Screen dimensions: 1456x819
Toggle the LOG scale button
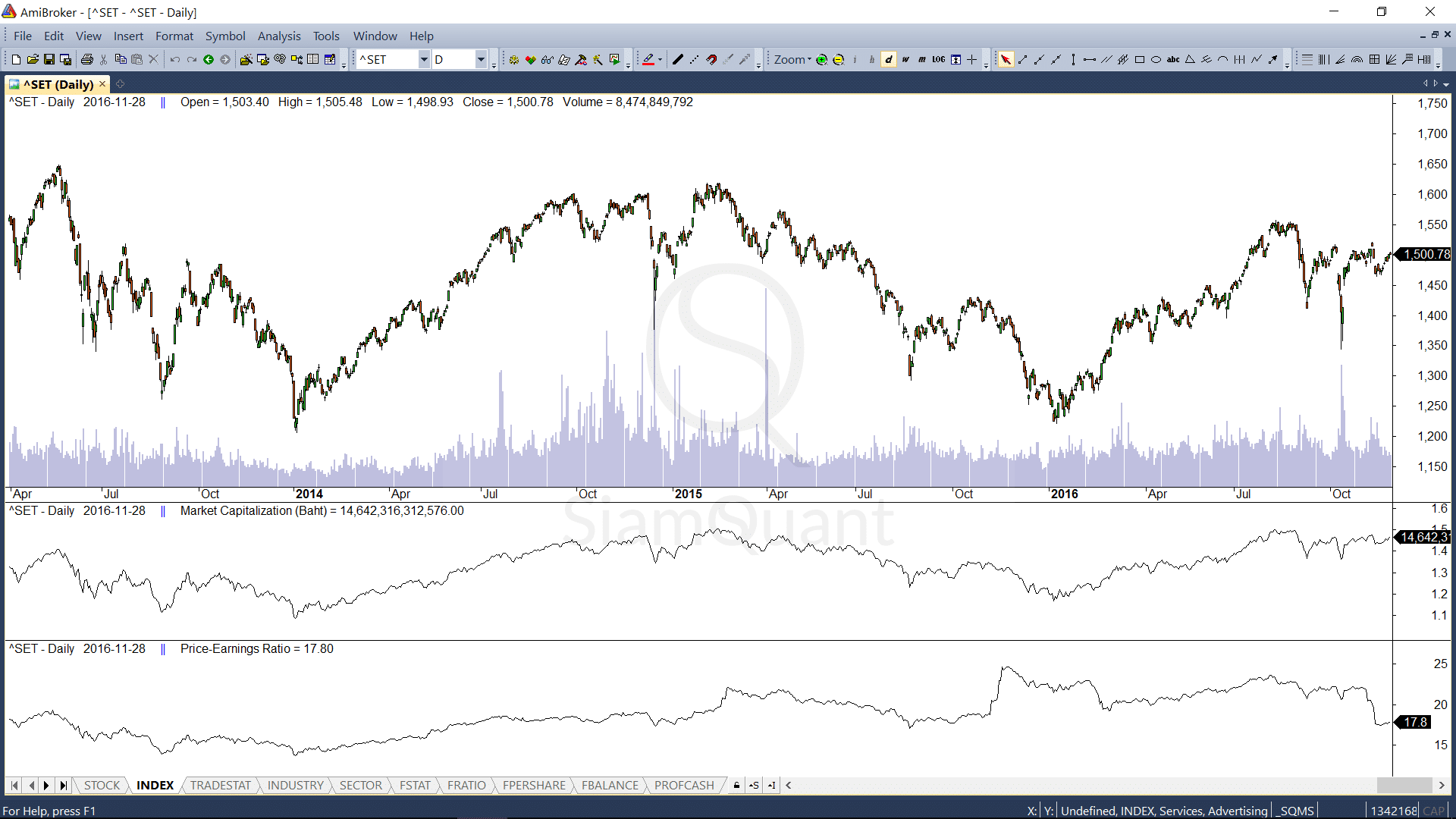click(938, 60)
